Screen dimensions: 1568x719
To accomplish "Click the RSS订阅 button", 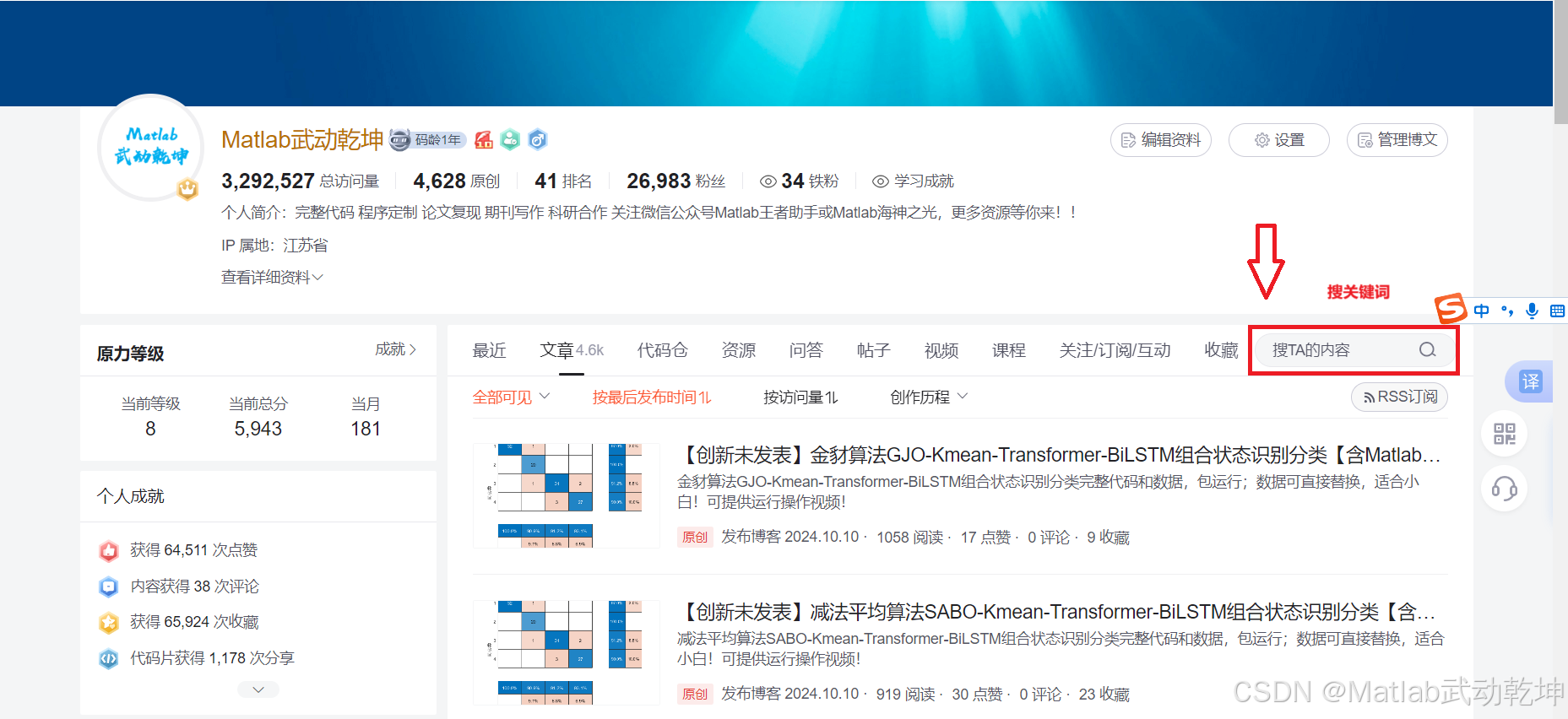I will point(1399,397).
